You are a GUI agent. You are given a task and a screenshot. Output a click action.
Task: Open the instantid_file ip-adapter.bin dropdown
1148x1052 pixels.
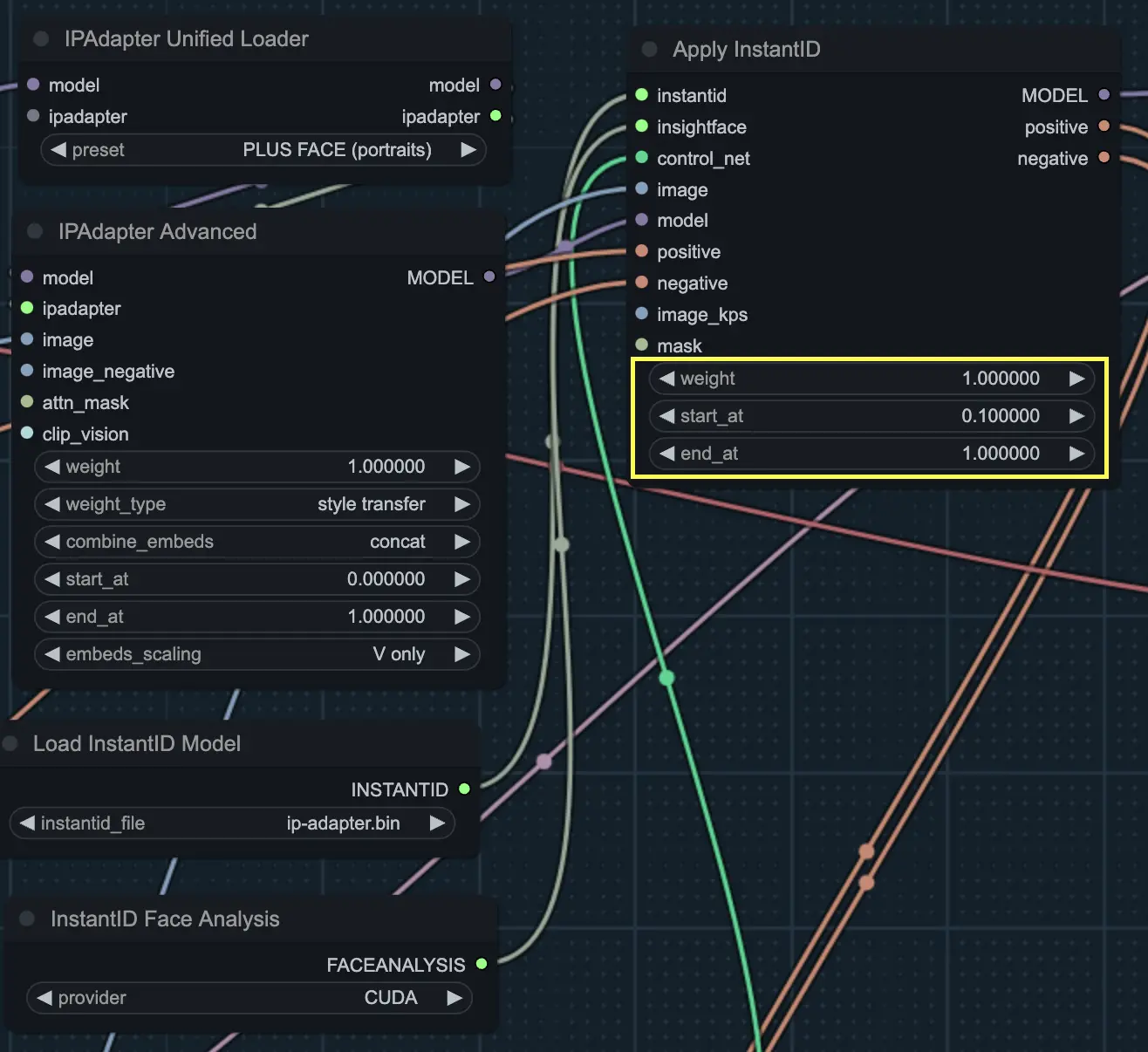(x=232, y=823)
